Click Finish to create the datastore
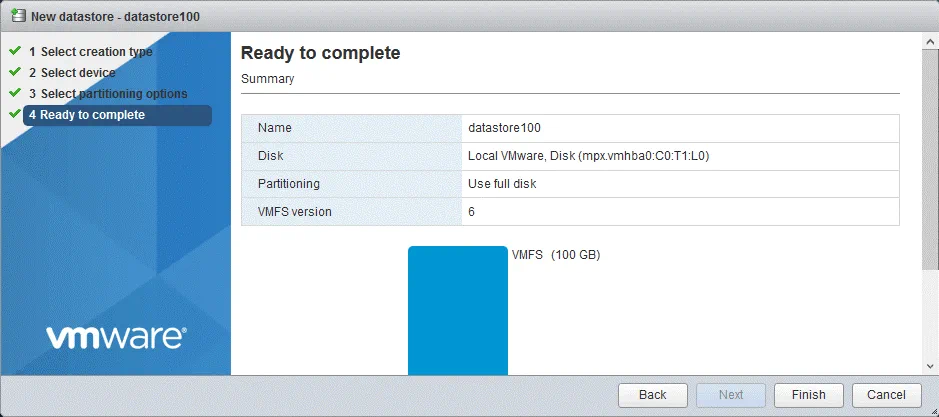939x417 pixels. [x=809, y=395]
